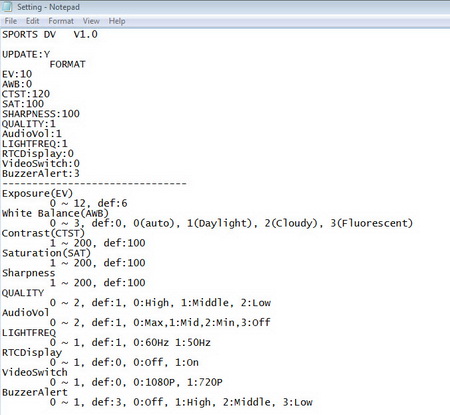This screenshot has height=415, width=450.
Task: Click the SPORTS DV V1.0 header line
Action: 50,34
